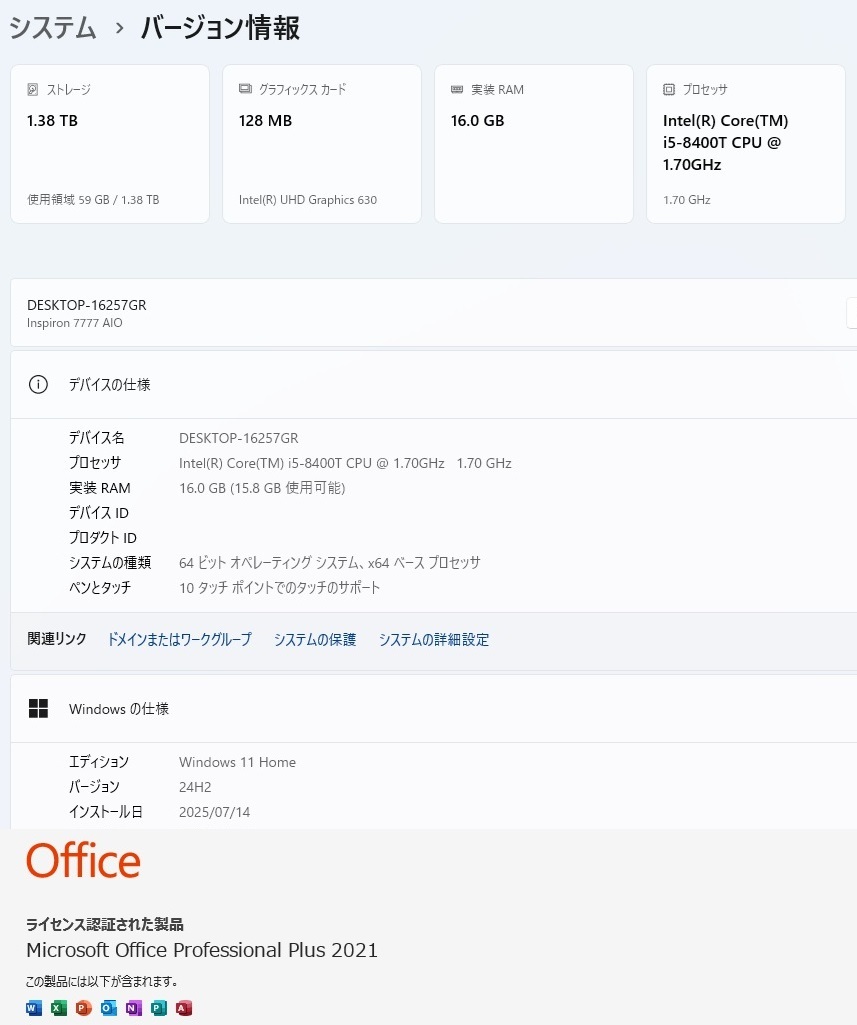Click the PowerPoint app icon
The height and width of the screenshot is (1025, 857).
(84, 1008)
